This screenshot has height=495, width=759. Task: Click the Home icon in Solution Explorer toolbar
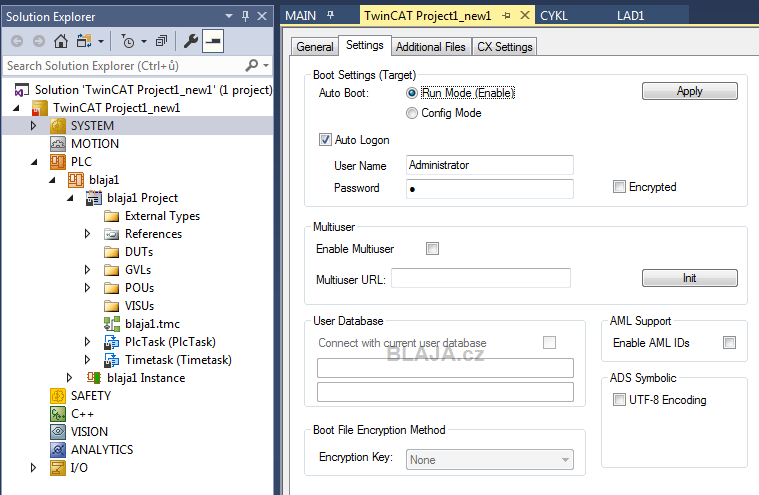61,41
